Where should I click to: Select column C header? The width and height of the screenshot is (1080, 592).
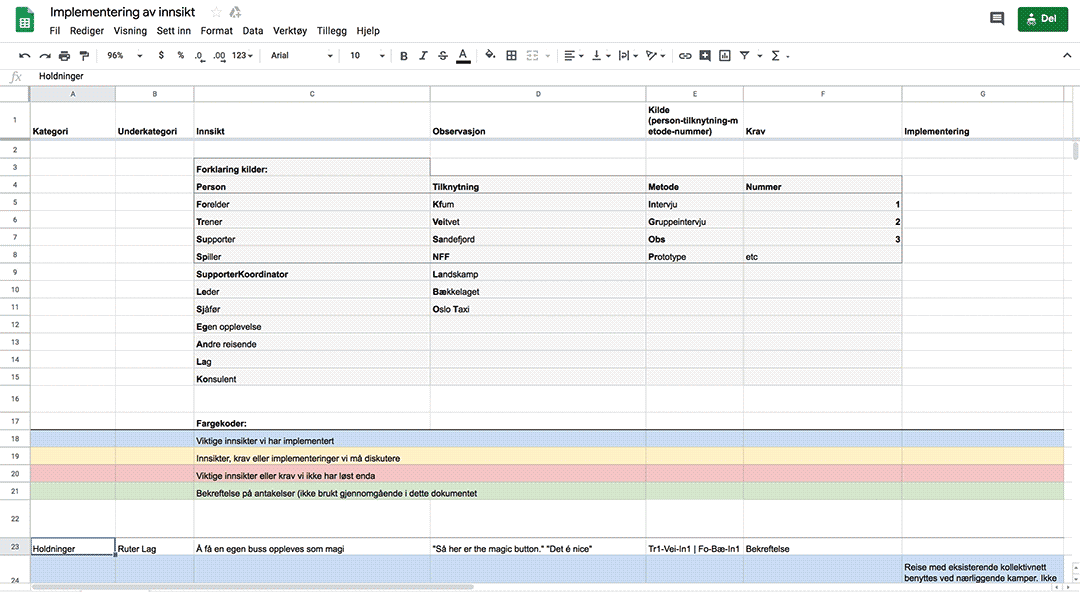[312, 94]
